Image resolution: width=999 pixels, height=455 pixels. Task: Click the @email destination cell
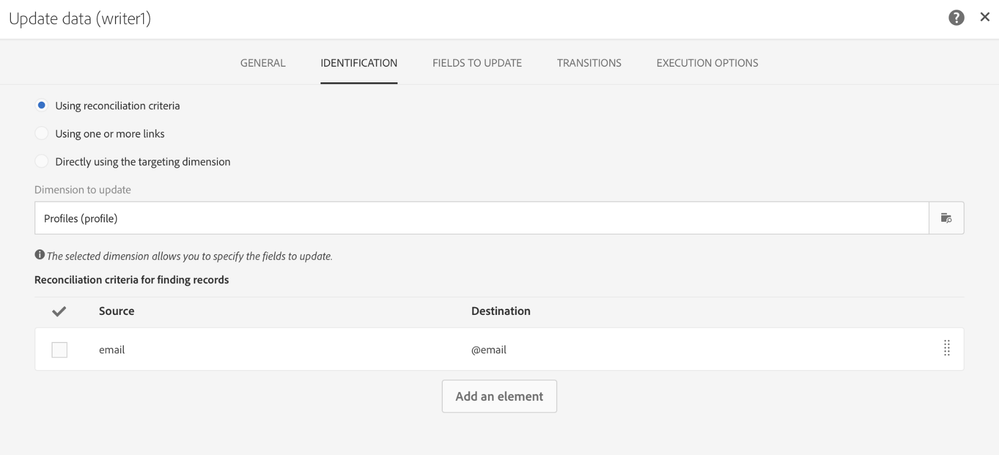point(489,350)
